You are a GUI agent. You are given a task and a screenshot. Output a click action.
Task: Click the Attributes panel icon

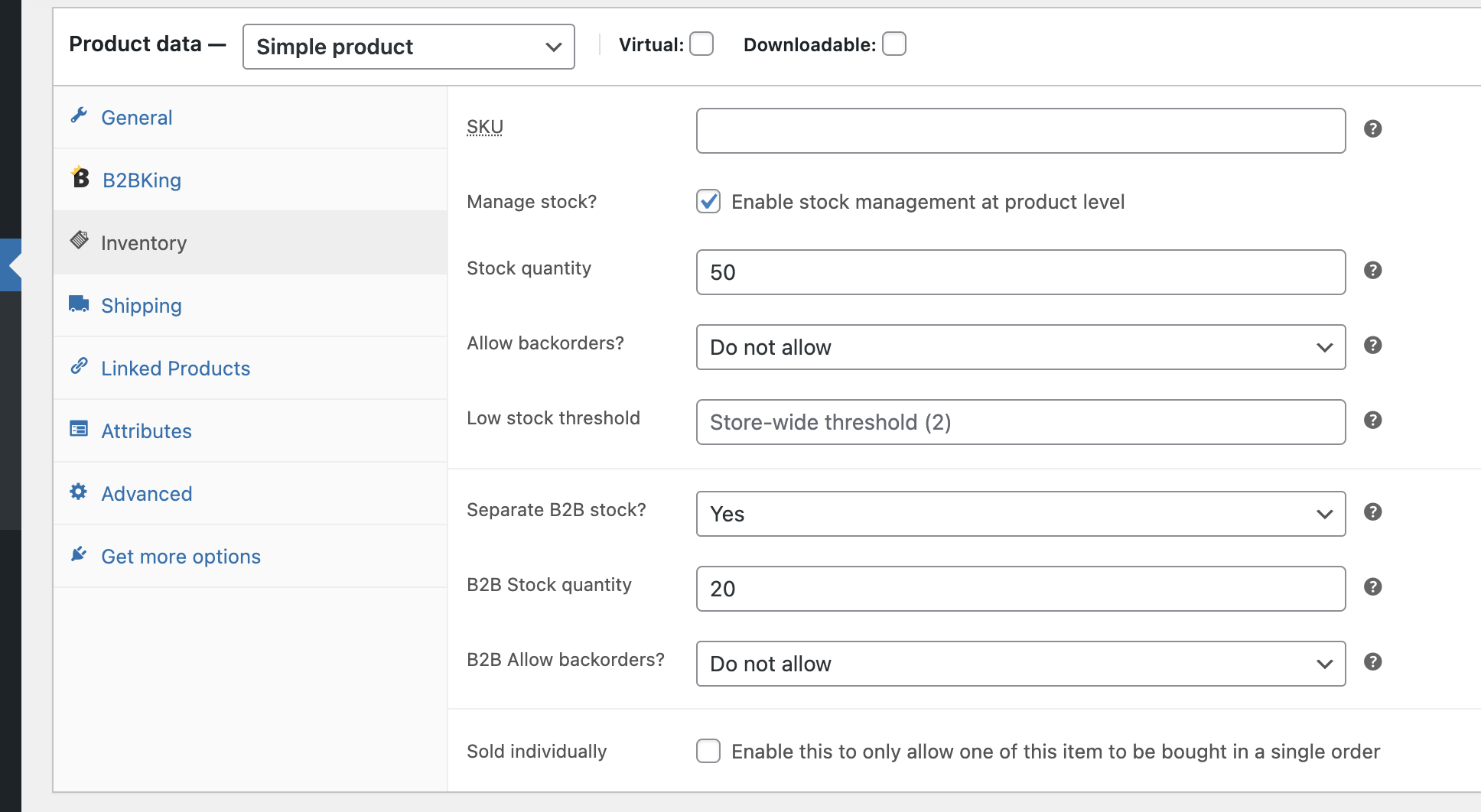point(80,429)
